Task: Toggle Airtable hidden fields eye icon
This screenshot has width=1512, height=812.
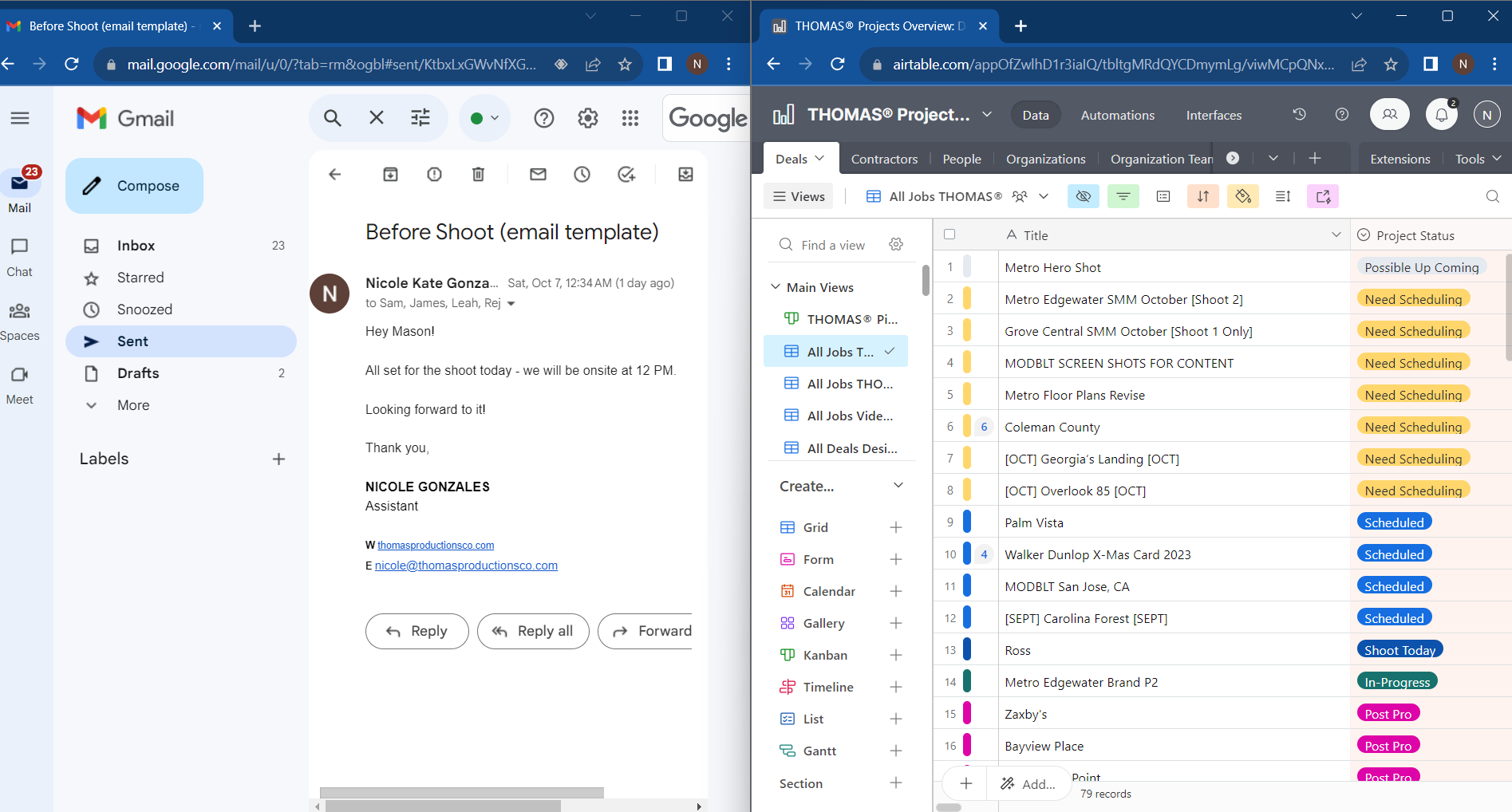Action: [1083, 196]
